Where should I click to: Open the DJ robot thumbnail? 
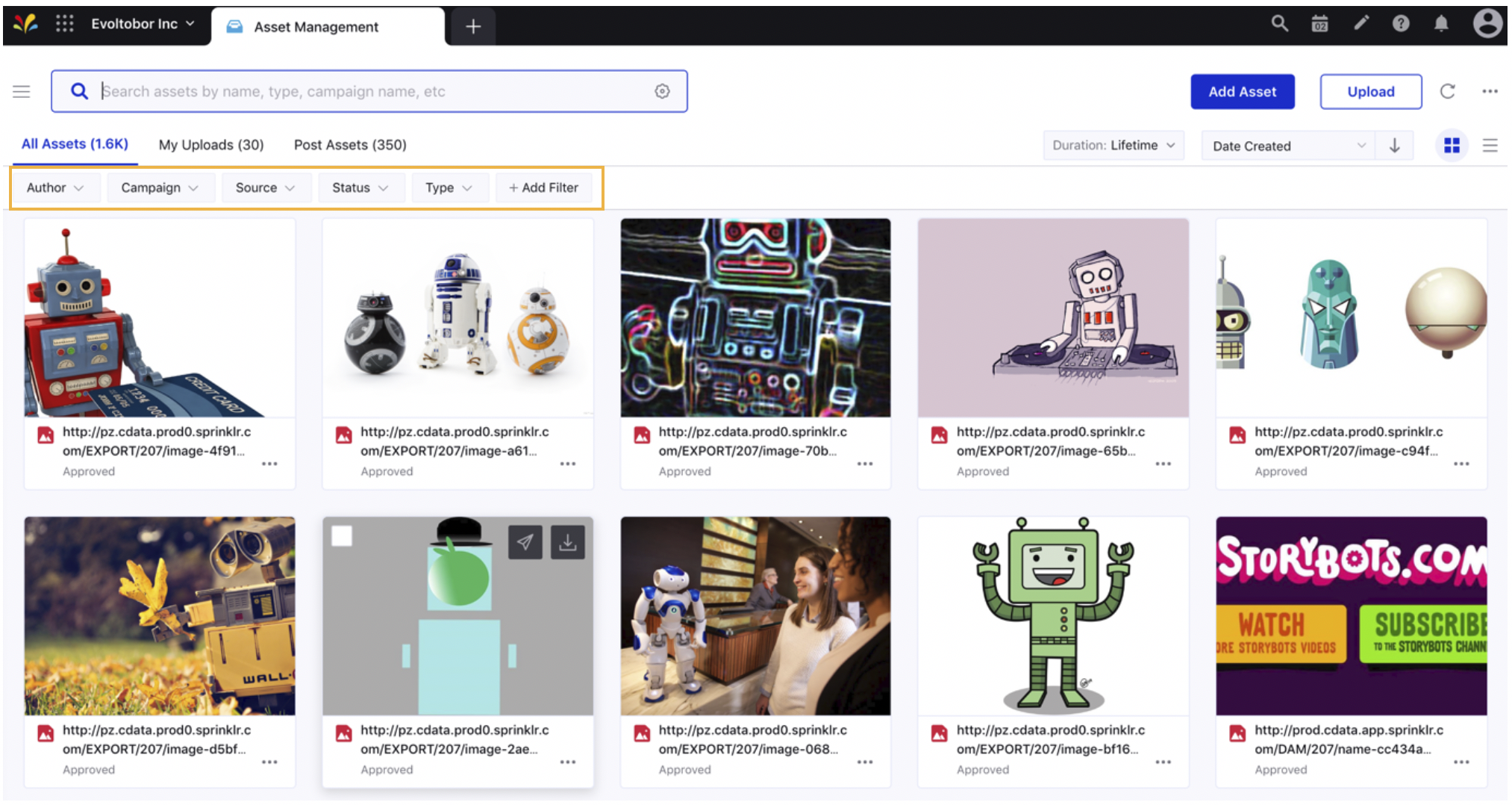click(x=1053, y=317)
